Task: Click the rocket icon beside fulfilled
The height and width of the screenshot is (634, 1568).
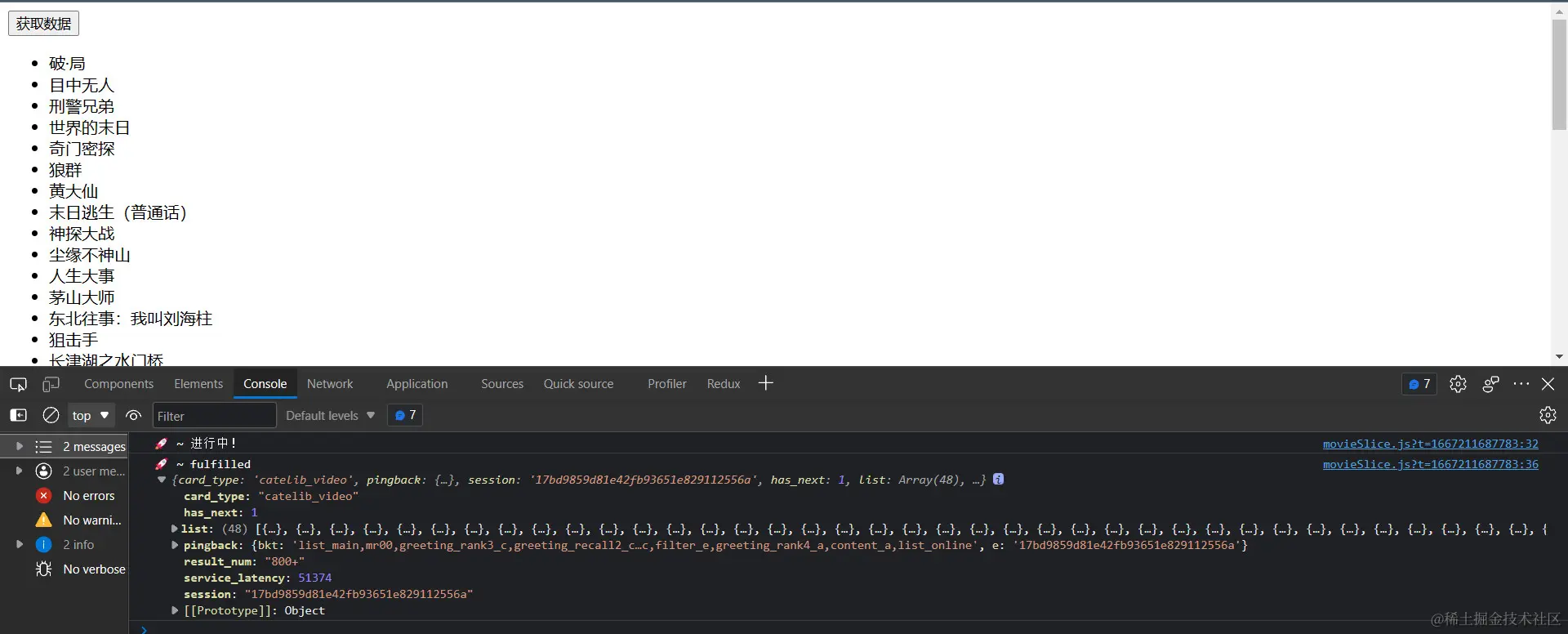Action: [x=162, y=464]
